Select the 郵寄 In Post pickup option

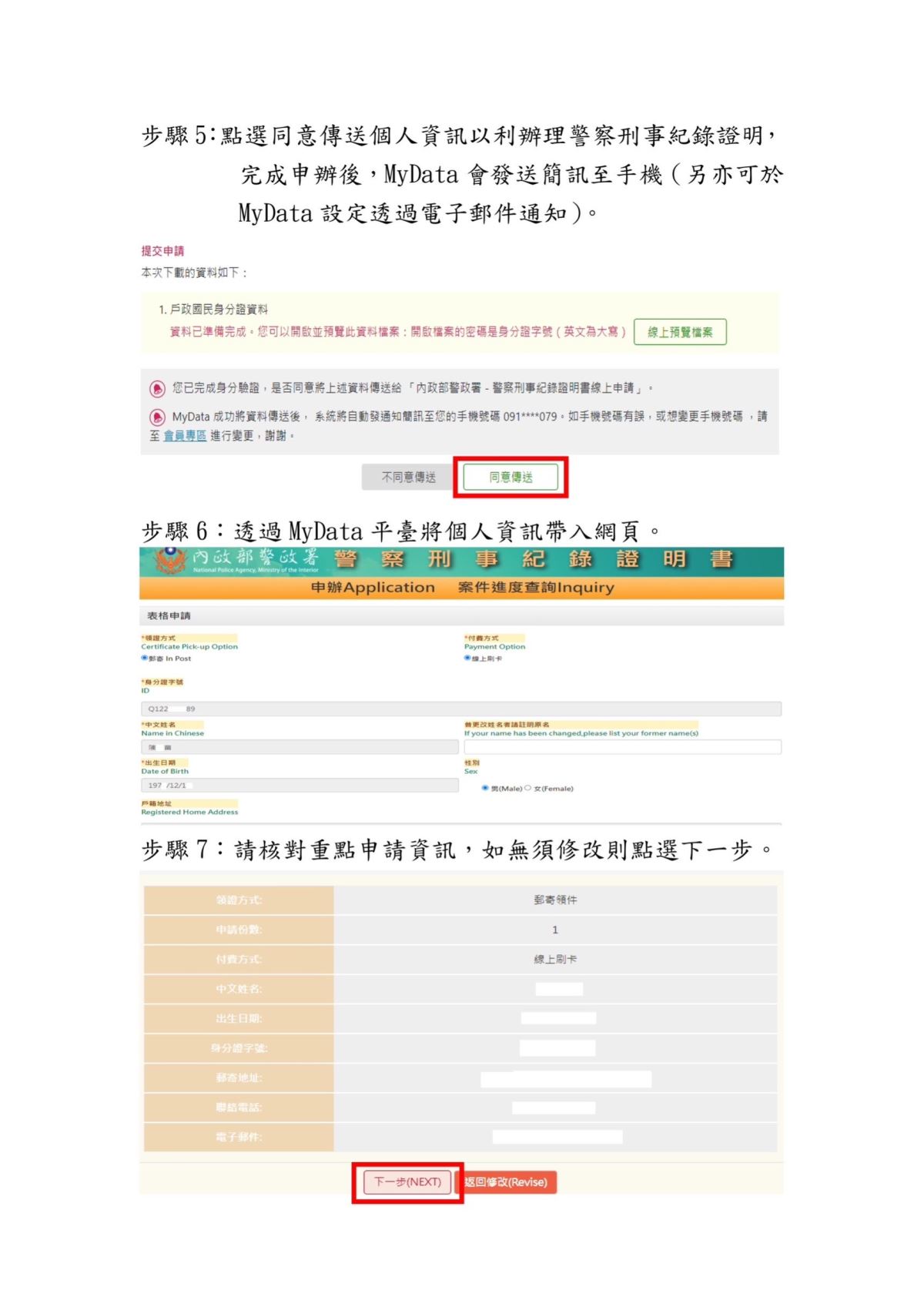click(x=144, y=659)
